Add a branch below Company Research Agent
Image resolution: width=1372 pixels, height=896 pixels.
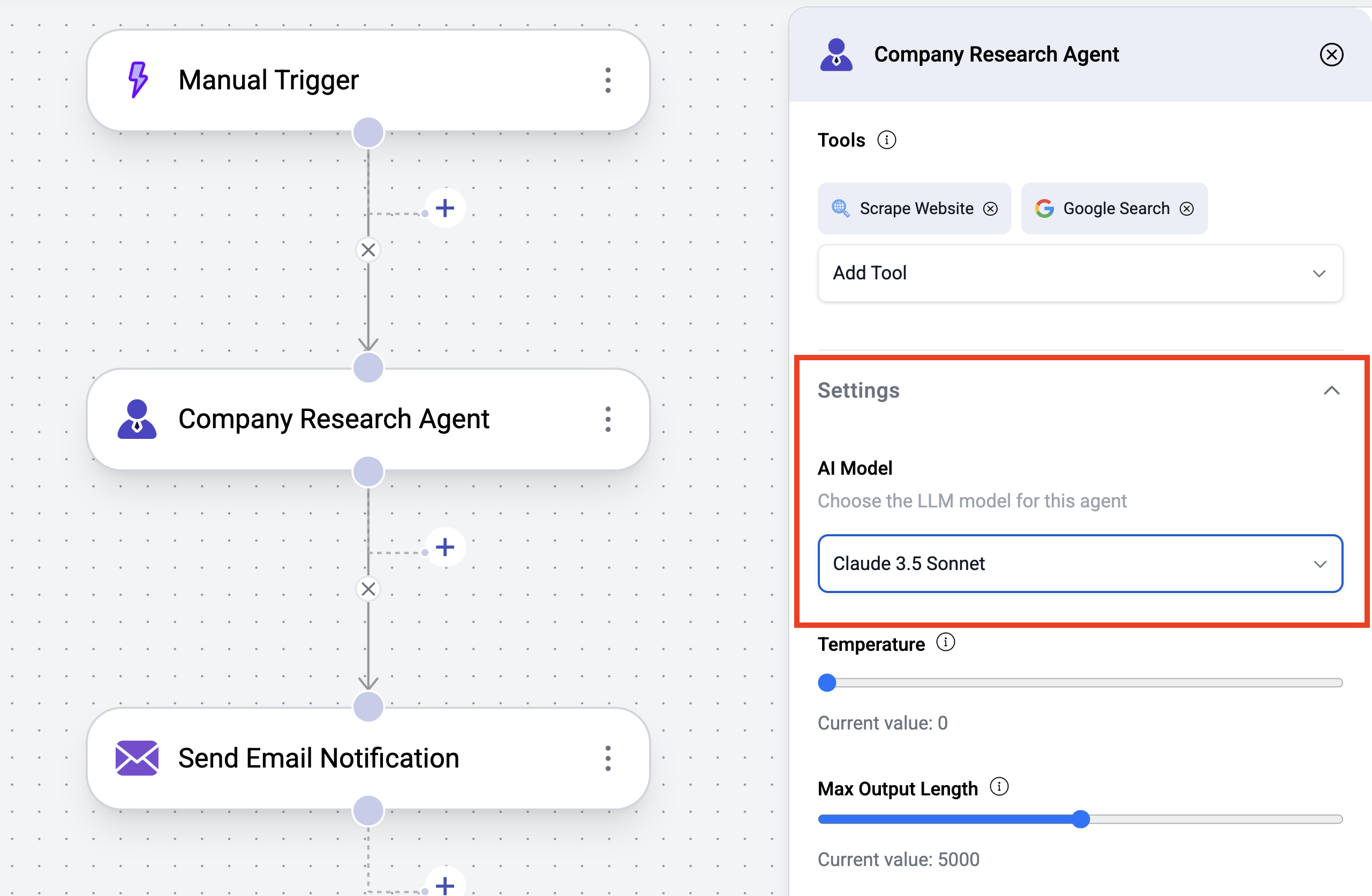point(444,548)
